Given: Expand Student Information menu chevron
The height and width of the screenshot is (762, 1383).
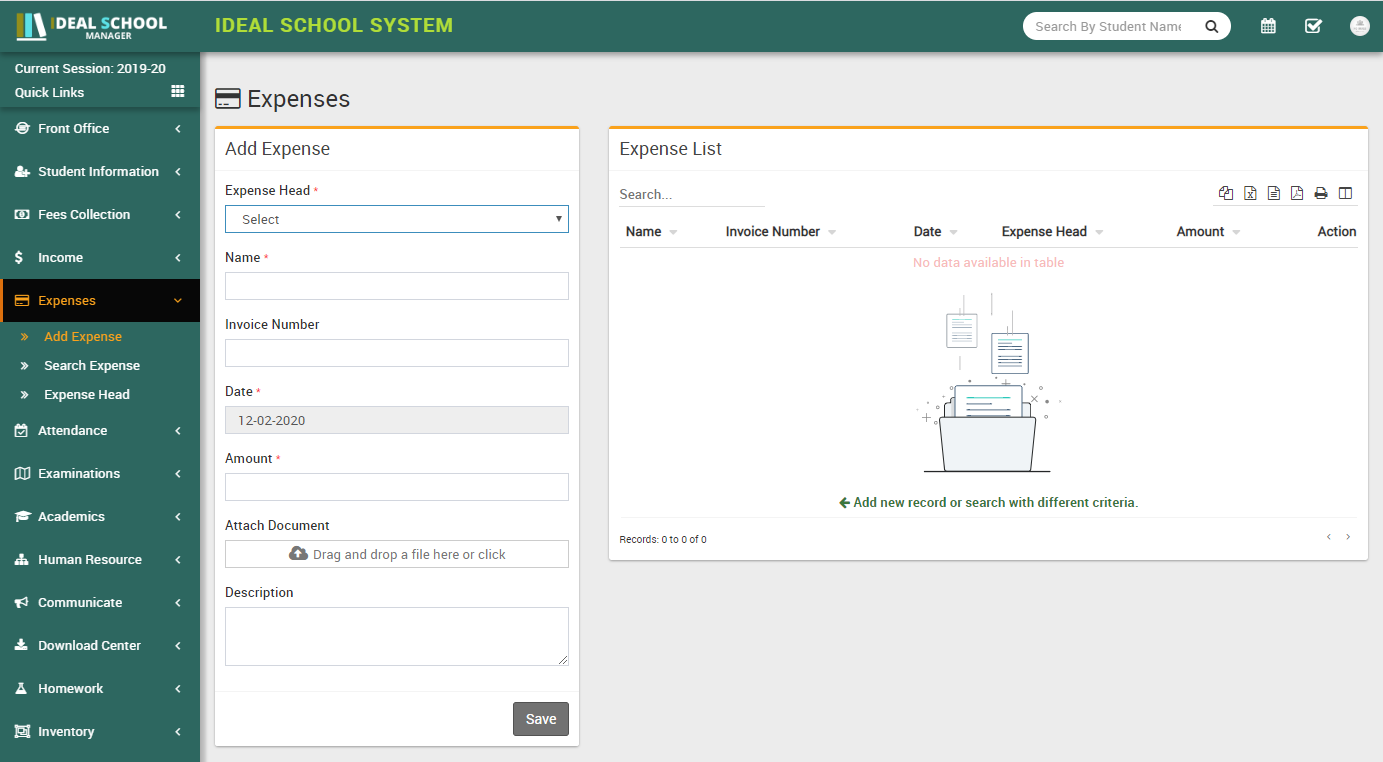Looking at the screenshot, I should pos(178,172).
